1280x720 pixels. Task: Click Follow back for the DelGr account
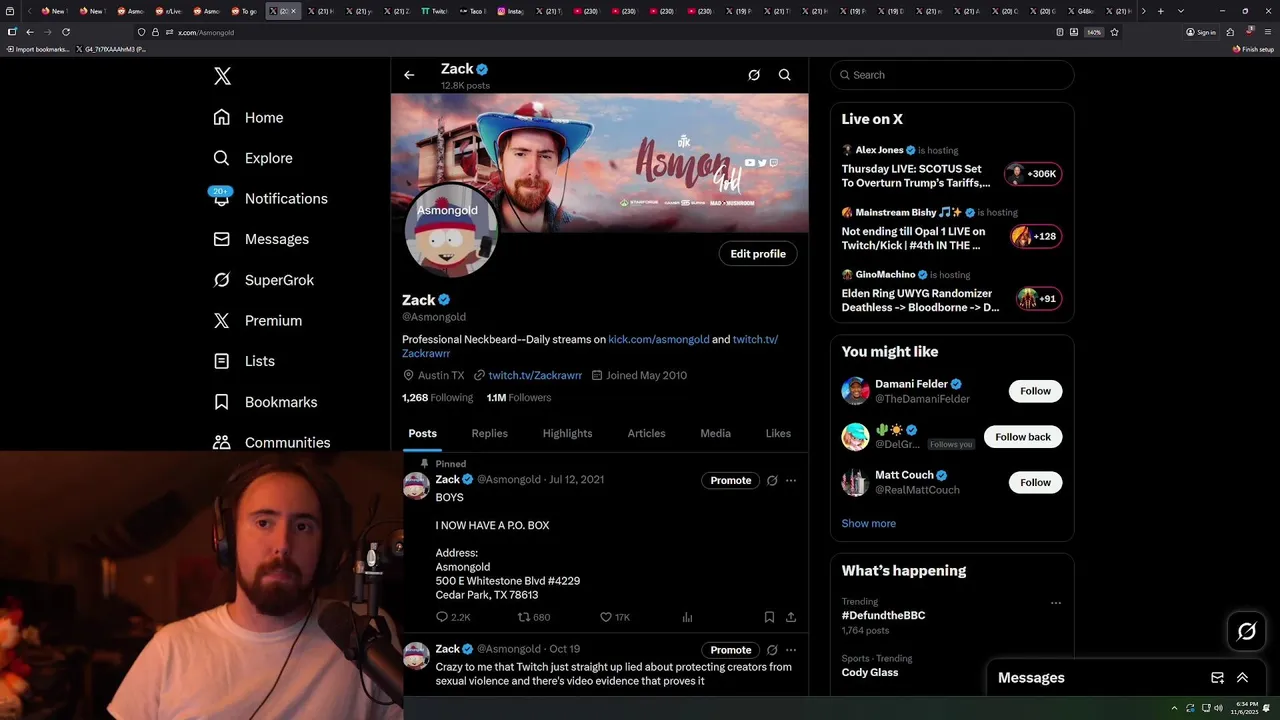[x=1023, y=437]
